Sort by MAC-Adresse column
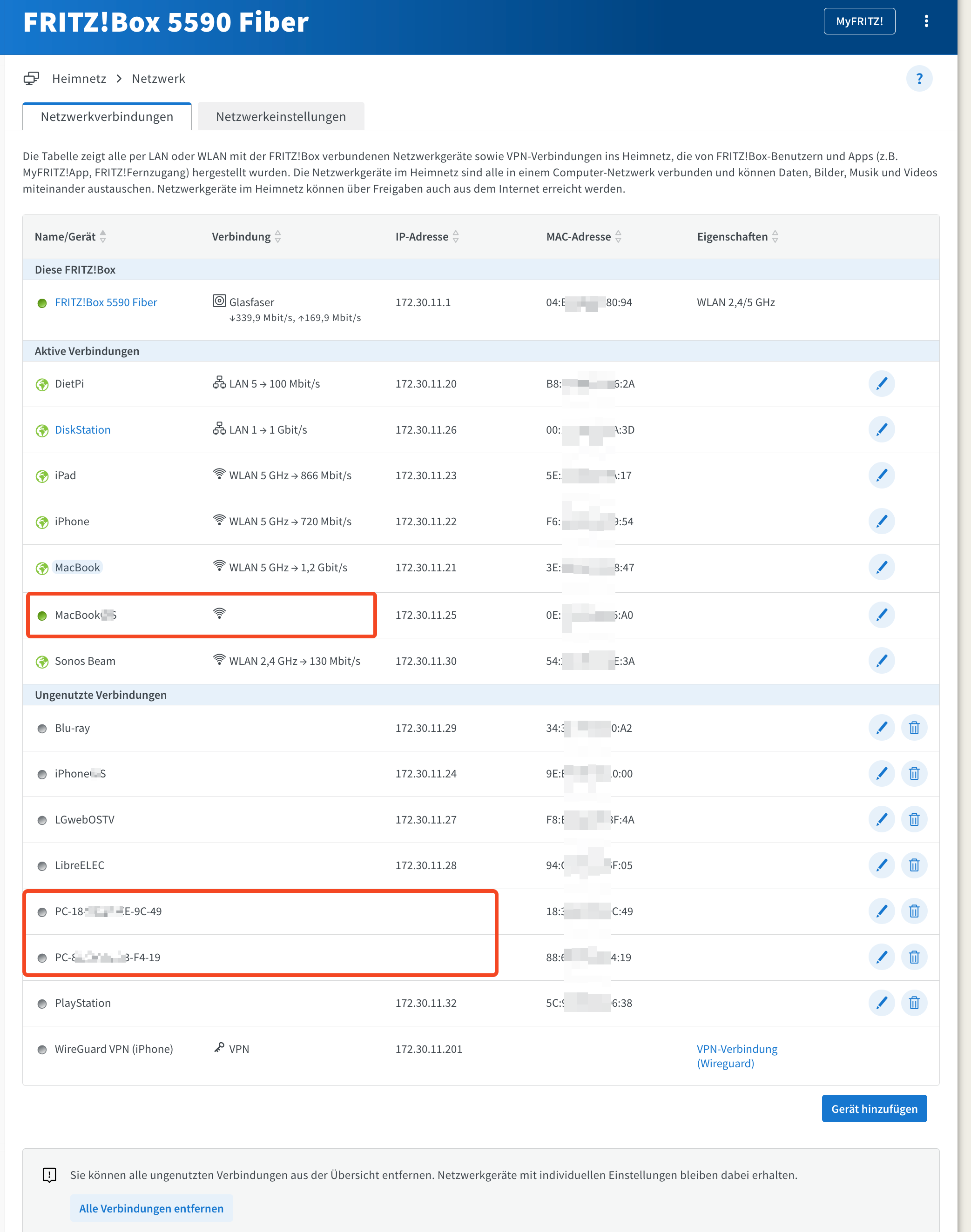Screen dimensions: 971x1232 [618, 236]
